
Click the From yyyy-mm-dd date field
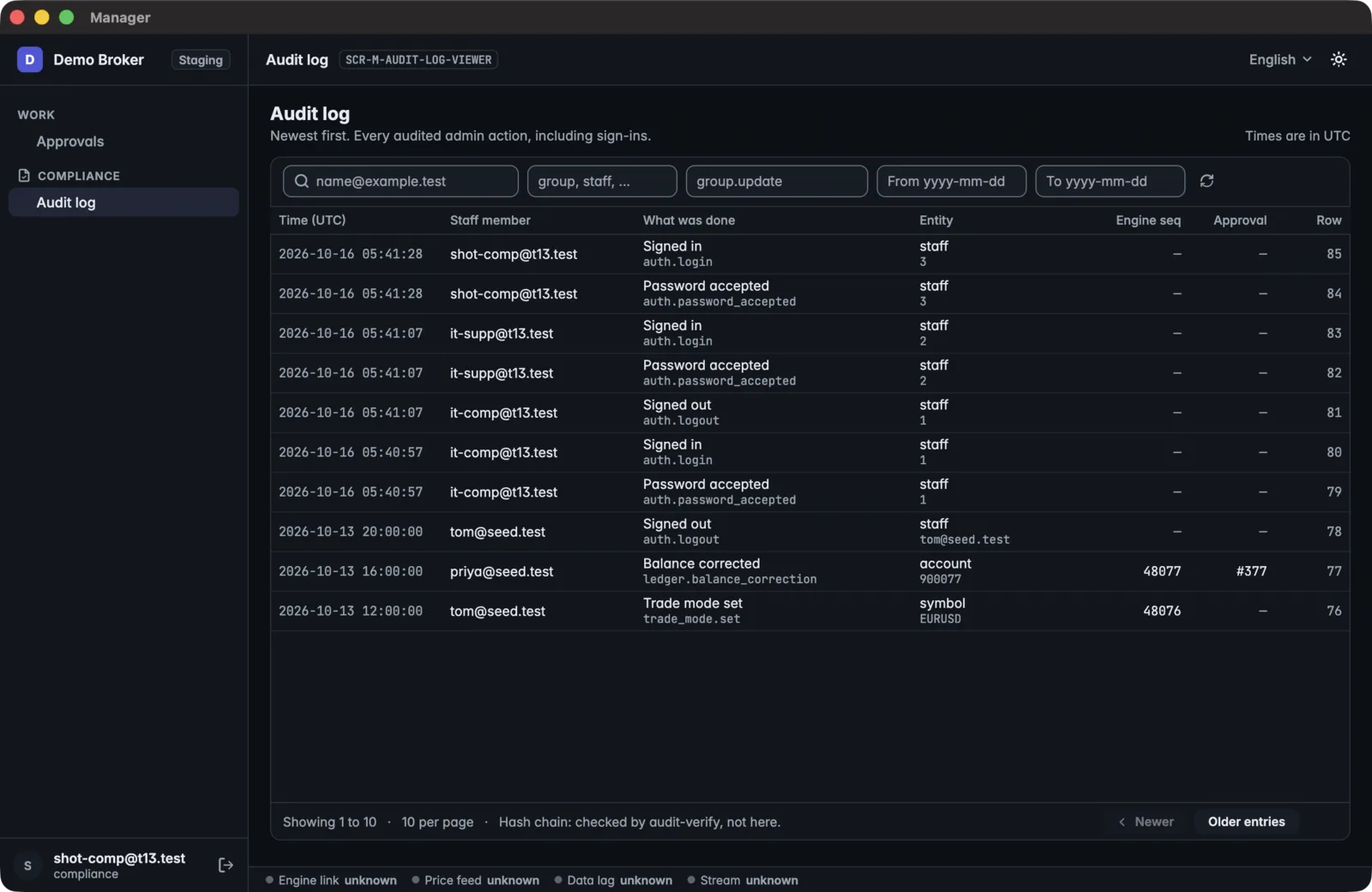pyautogui.click(x=951, y=181)
